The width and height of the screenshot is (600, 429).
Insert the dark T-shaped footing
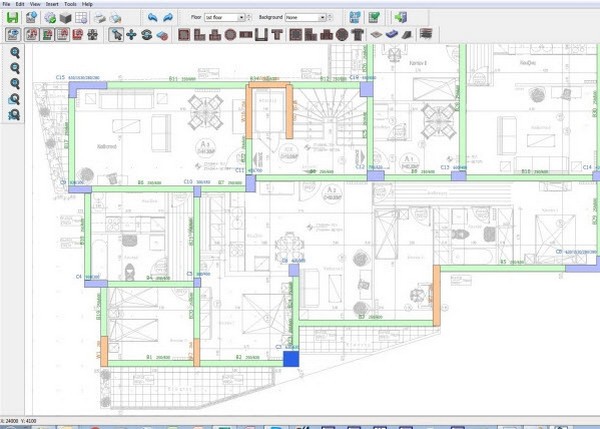[358, 35]
